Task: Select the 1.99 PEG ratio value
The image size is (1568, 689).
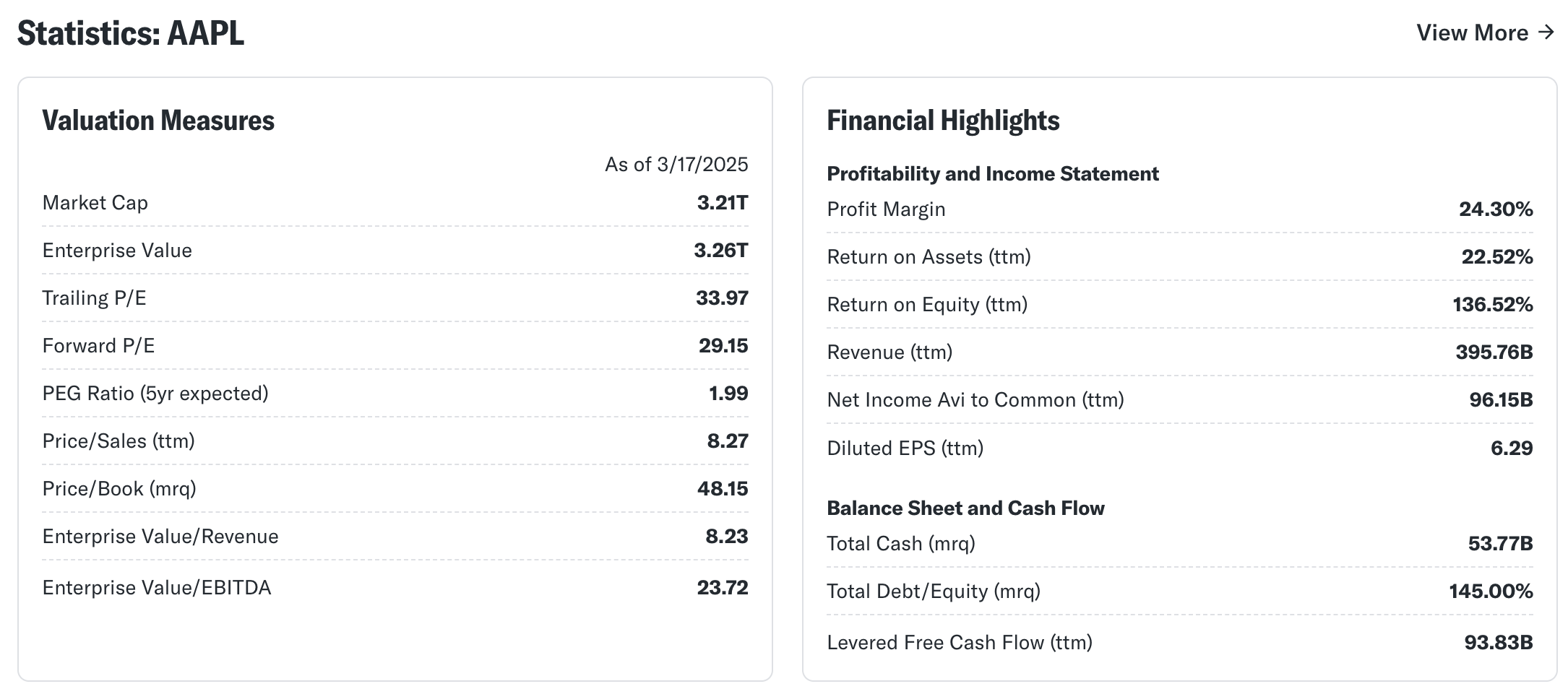Action: tap(728, 394)
